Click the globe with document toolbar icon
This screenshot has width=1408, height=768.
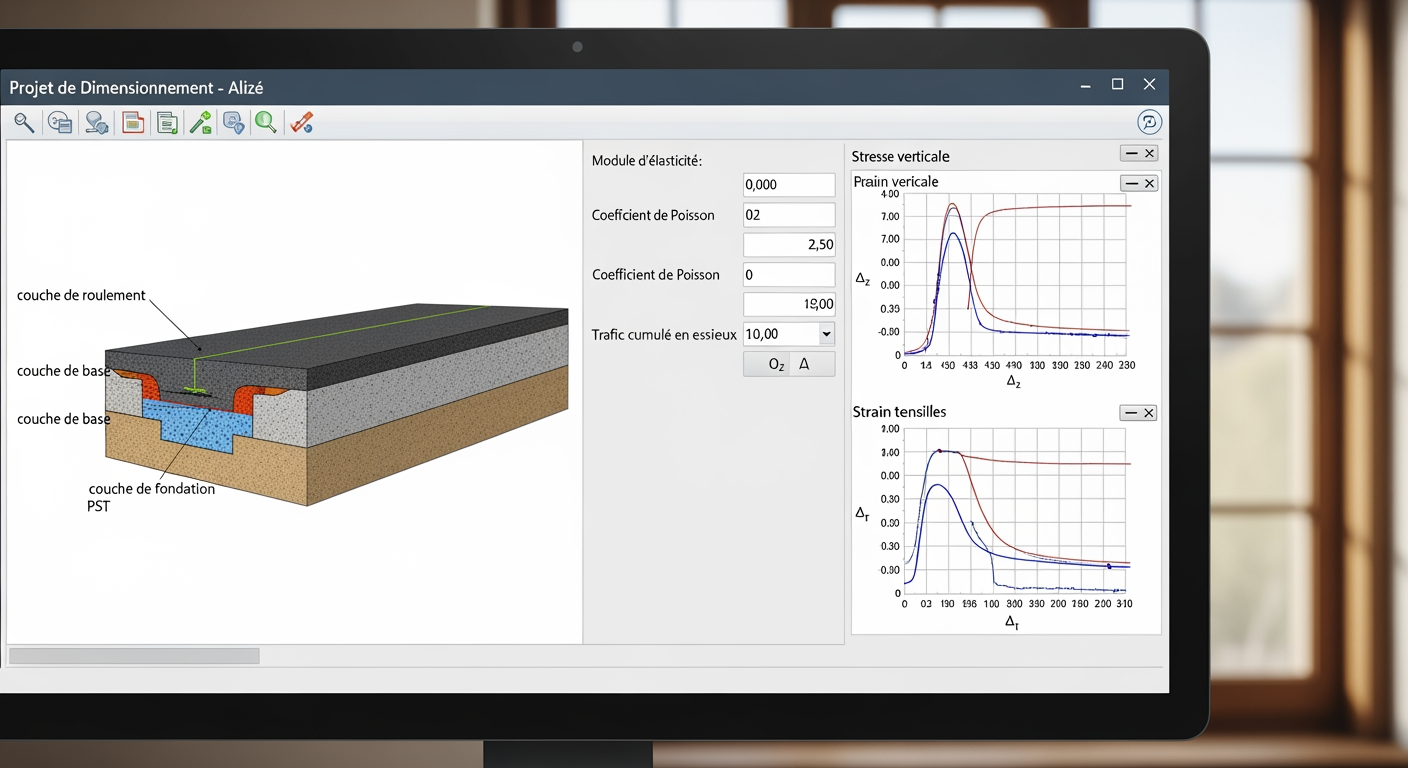60,123
